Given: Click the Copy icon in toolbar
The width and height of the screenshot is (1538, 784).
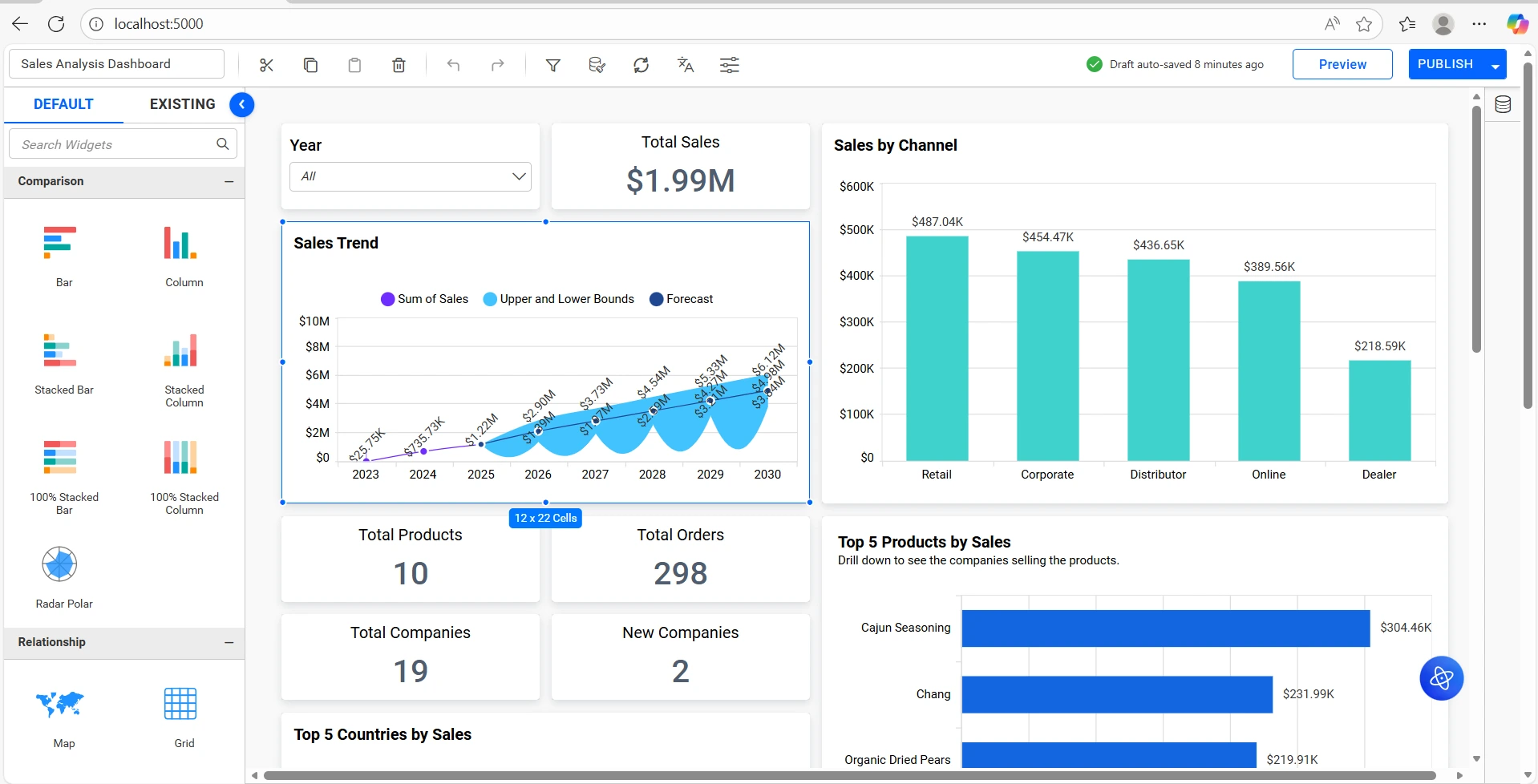Looking at the screenshot, I should point(310,65).
